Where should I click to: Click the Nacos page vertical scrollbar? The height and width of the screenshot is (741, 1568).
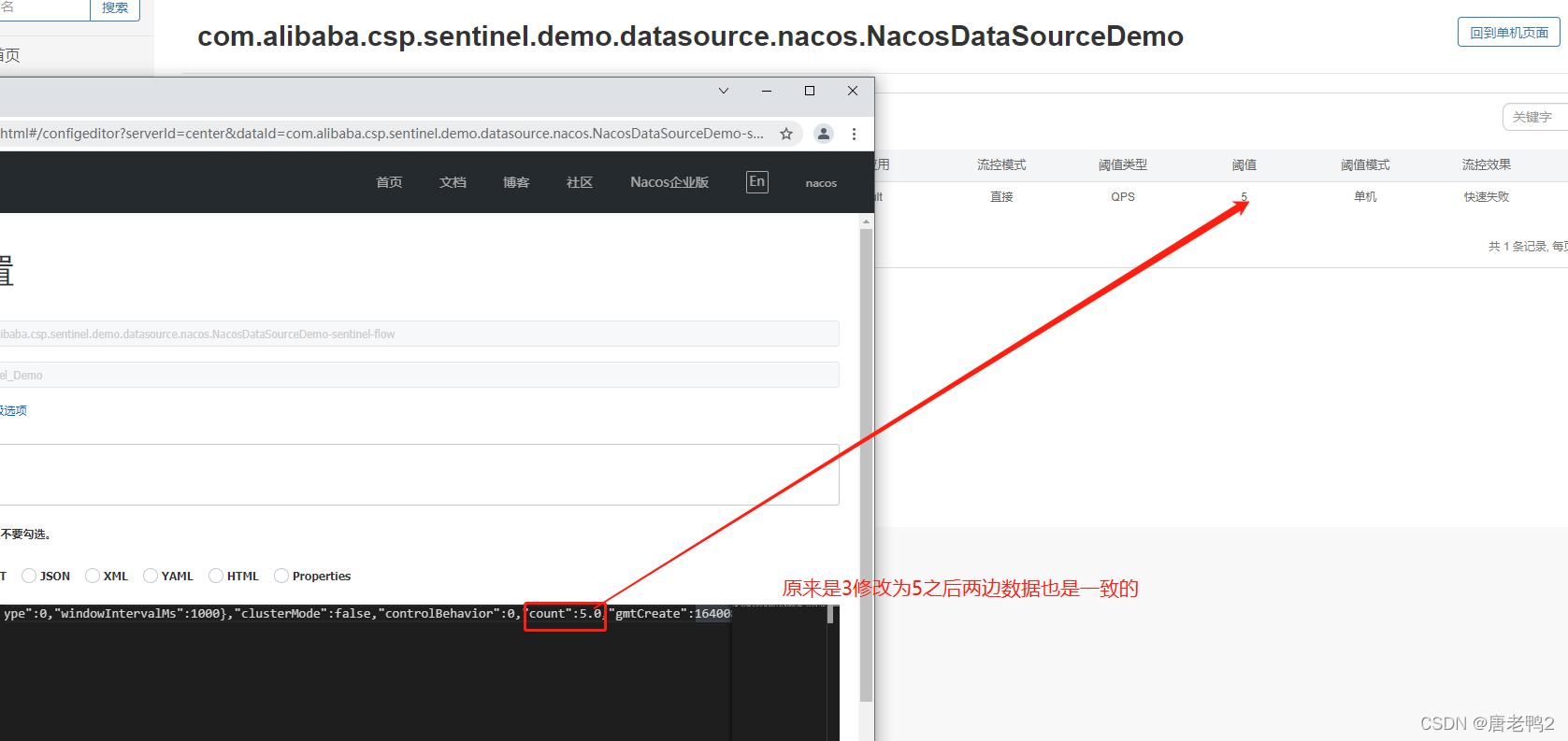[866, 464]
